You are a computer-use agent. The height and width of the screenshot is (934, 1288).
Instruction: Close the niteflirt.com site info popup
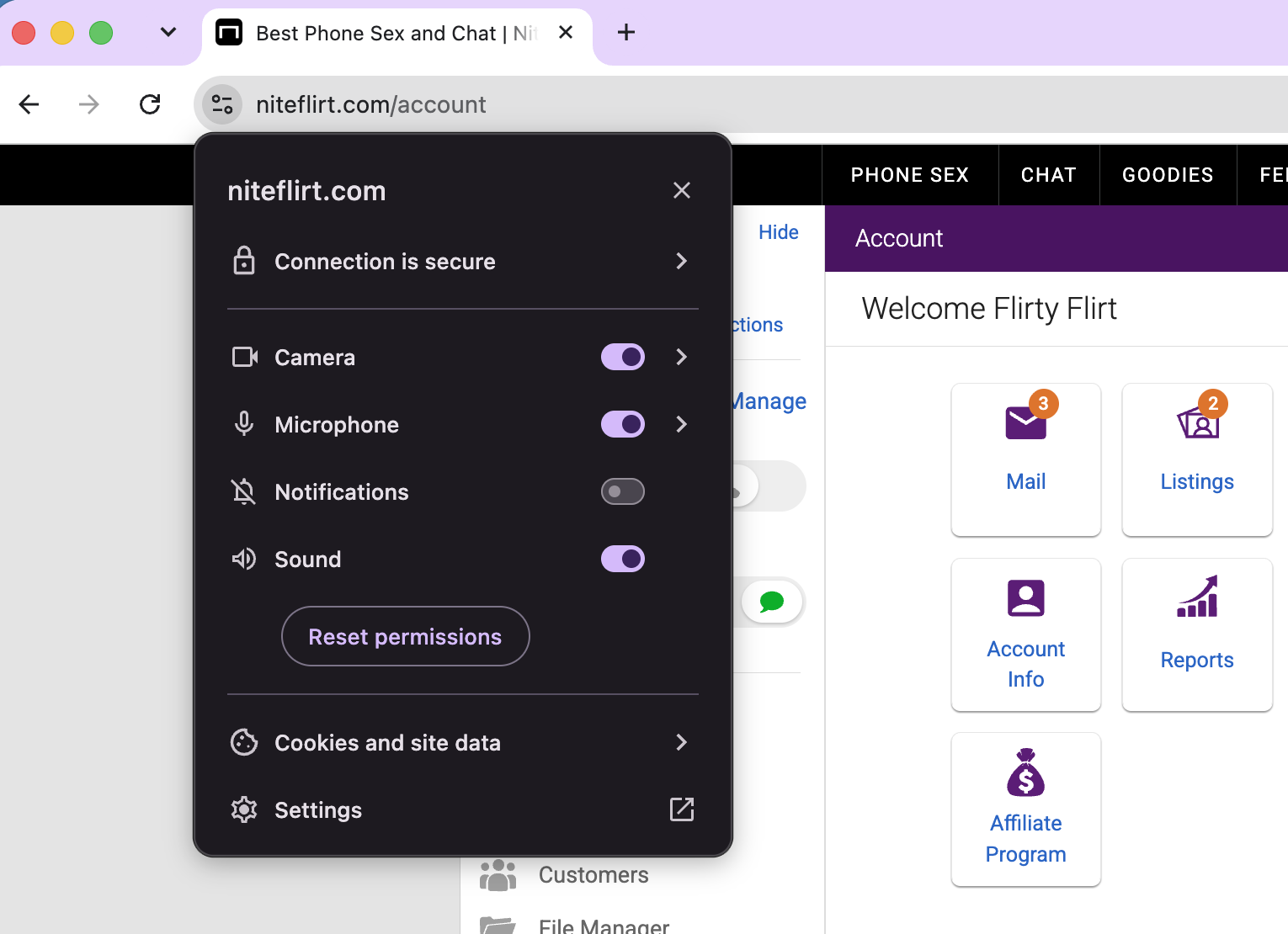682,190
